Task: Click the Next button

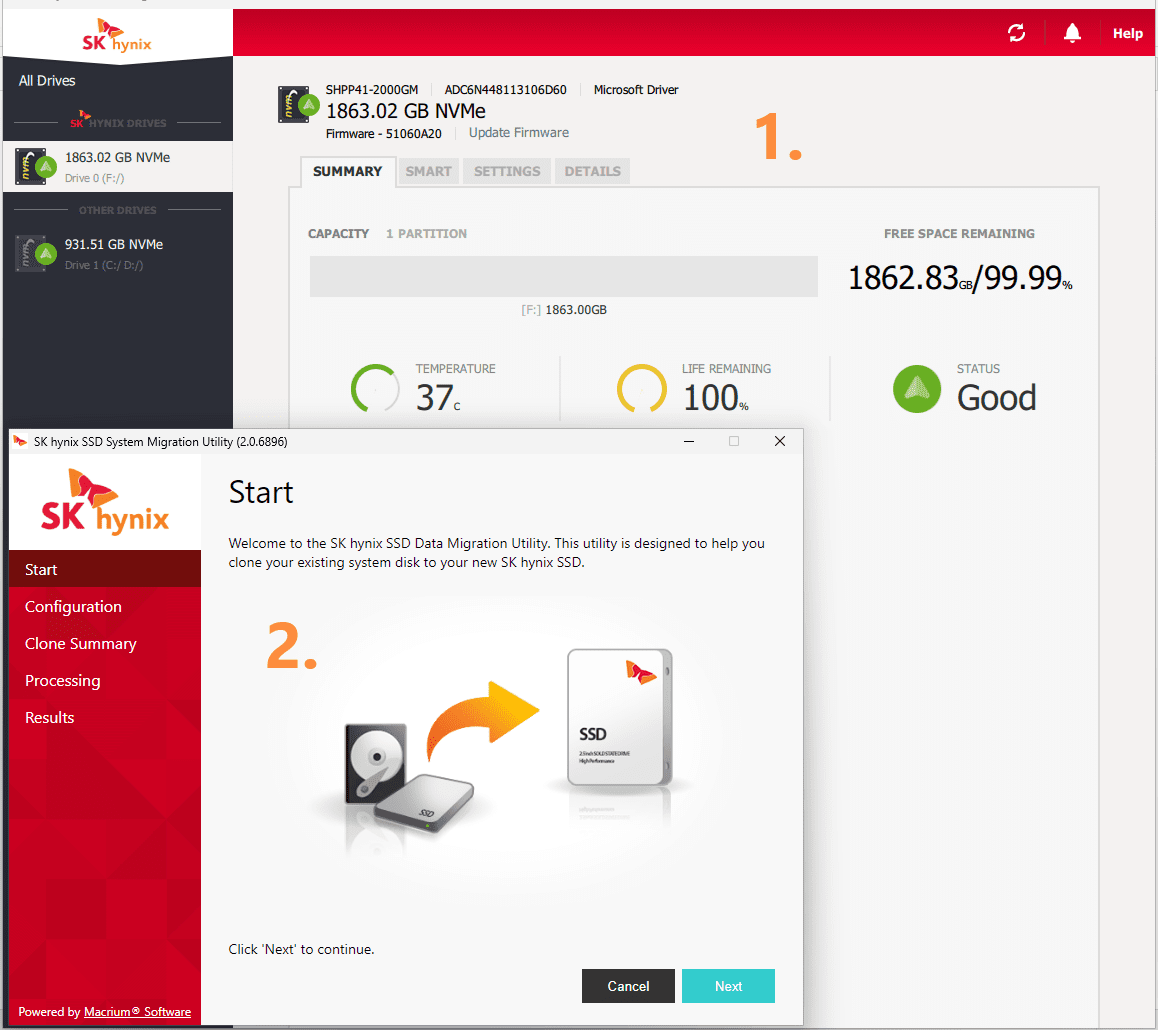Action: coord(727,986)
